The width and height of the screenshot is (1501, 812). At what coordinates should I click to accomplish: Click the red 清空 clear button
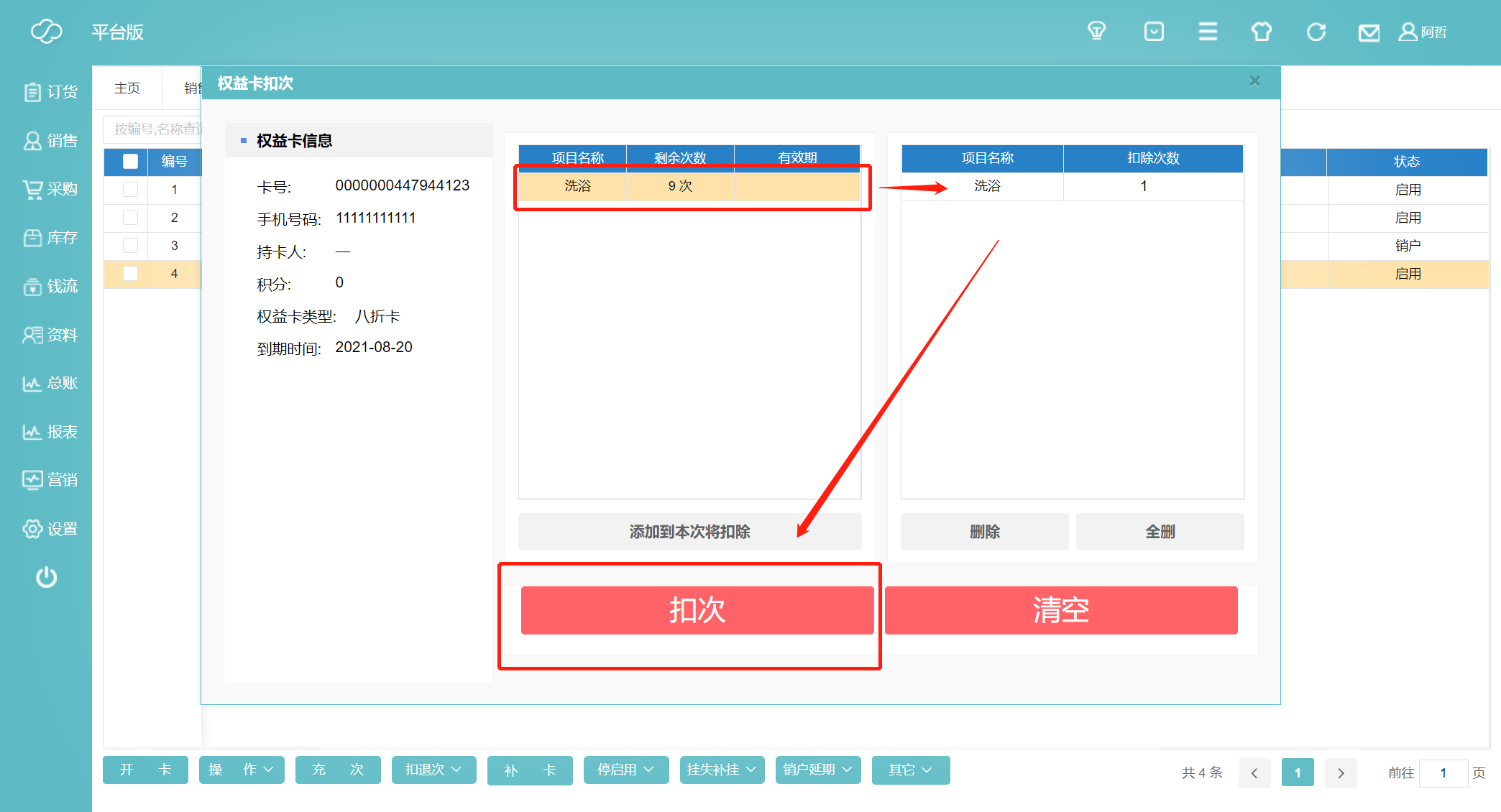[x=1061, y=610]
